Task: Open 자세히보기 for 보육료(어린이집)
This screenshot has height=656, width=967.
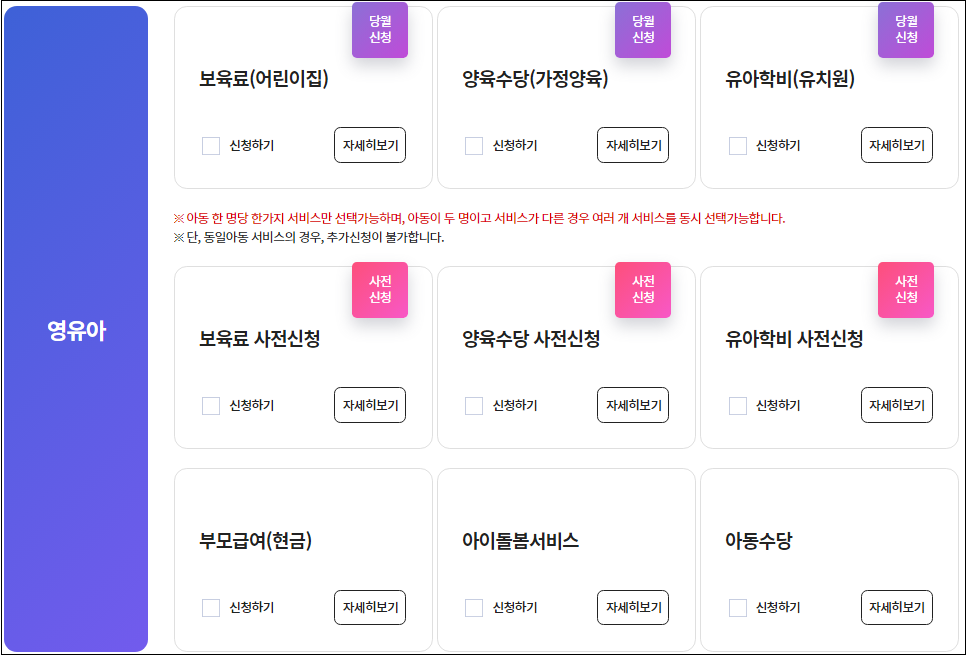Action: [369, 145]
